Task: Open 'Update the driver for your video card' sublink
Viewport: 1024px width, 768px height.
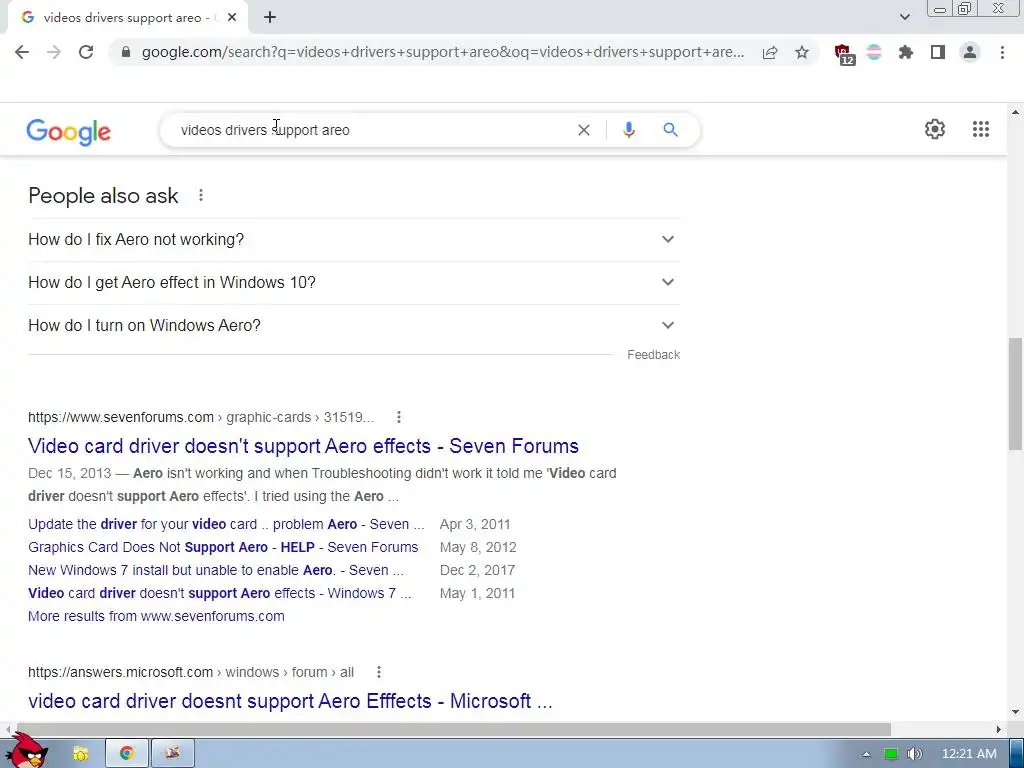Action: [x=226, y=524]
